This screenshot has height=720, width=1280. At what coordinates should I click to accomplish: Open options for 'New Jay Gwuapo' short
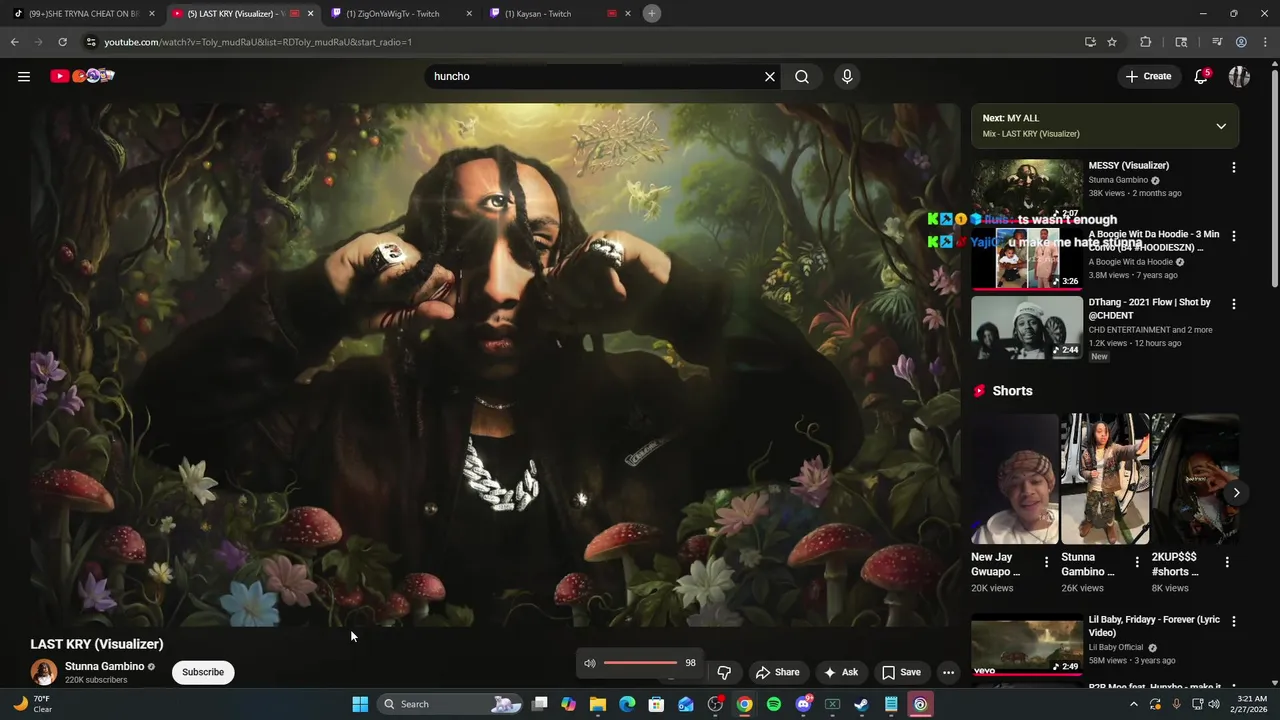[x=1047, y=562]
